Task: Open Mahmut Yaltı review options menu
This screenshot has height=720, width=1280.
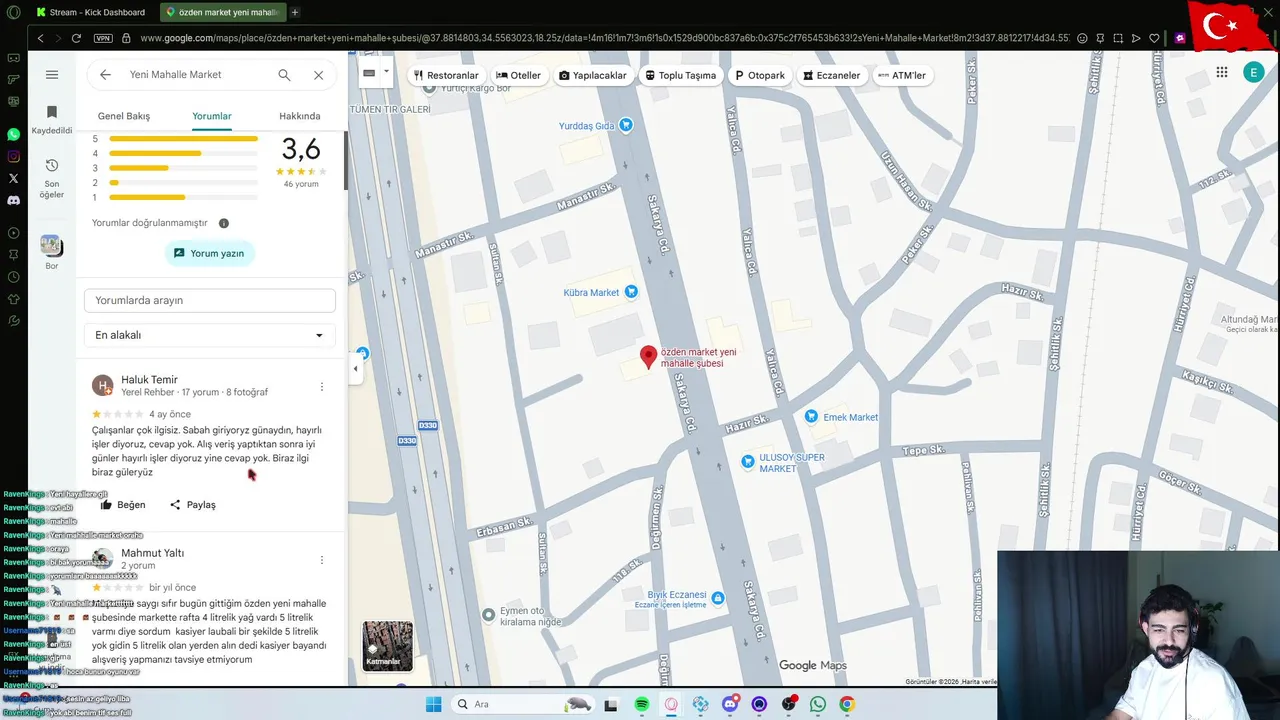Action: point(321,560)
